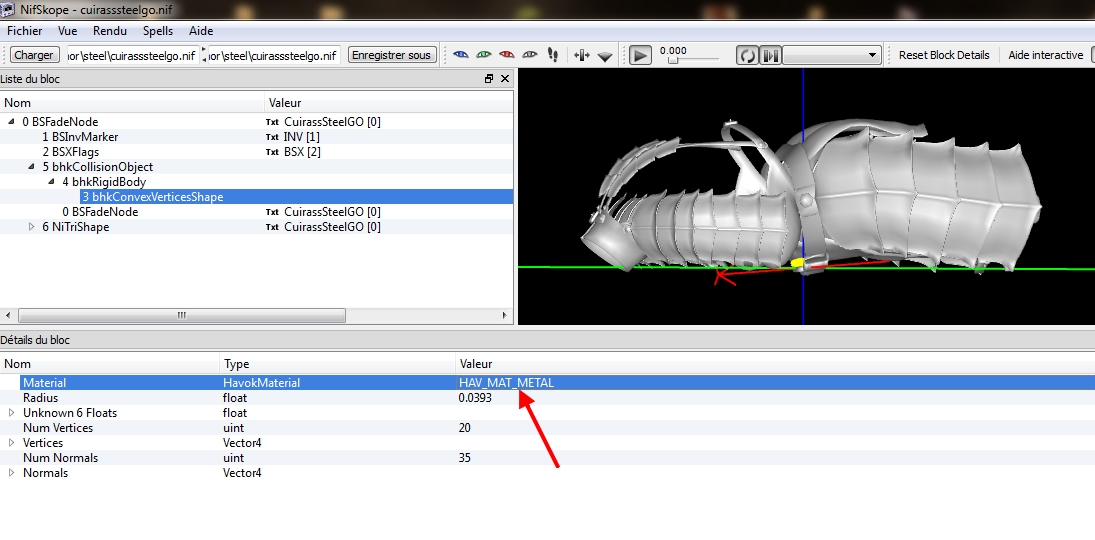Select the red eye side view icon
Viewport: 1095px width, 540px height.
point(507,54)
